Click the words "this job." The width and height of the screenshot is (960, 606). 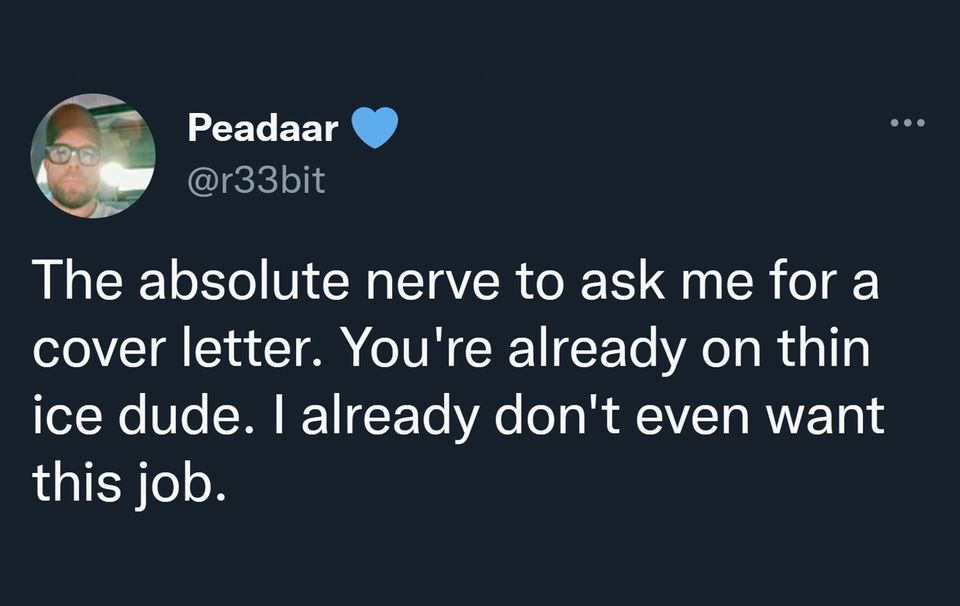click(x=129, y=482)
